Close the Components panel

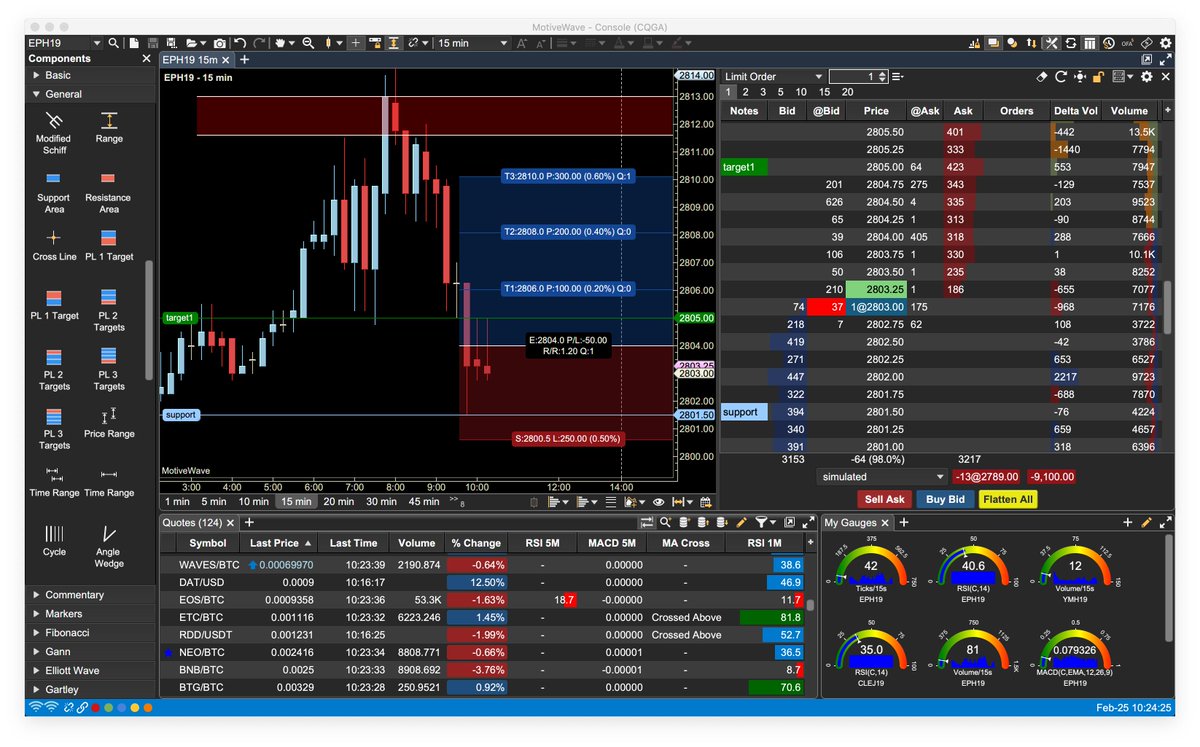coord(146,59)
